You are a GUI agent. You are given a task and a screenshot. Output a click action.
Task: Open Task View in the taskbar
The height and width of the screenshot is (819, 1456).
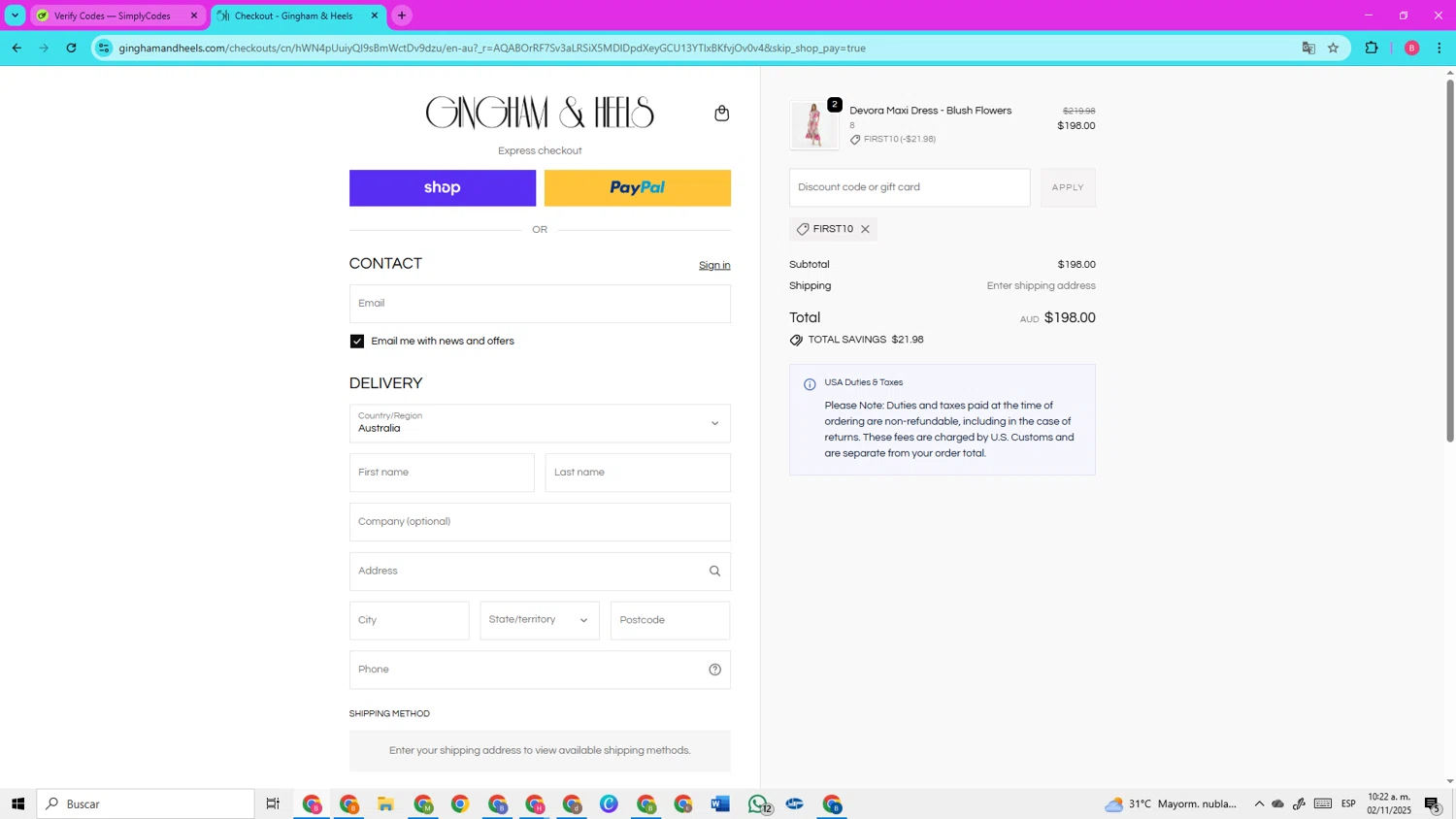(273, 803)
